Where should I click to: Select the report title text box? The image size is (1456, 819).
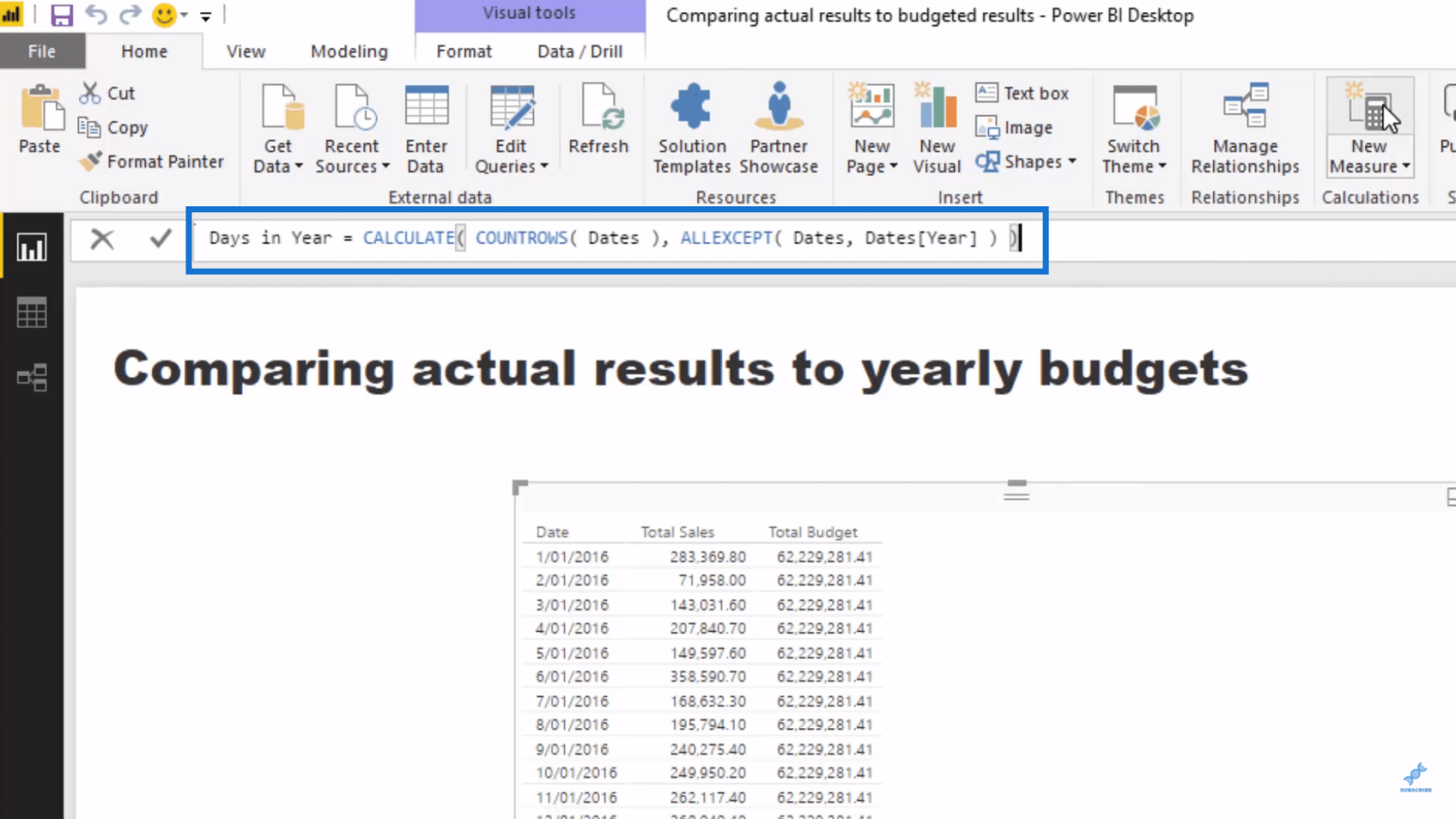pos(680,369)
